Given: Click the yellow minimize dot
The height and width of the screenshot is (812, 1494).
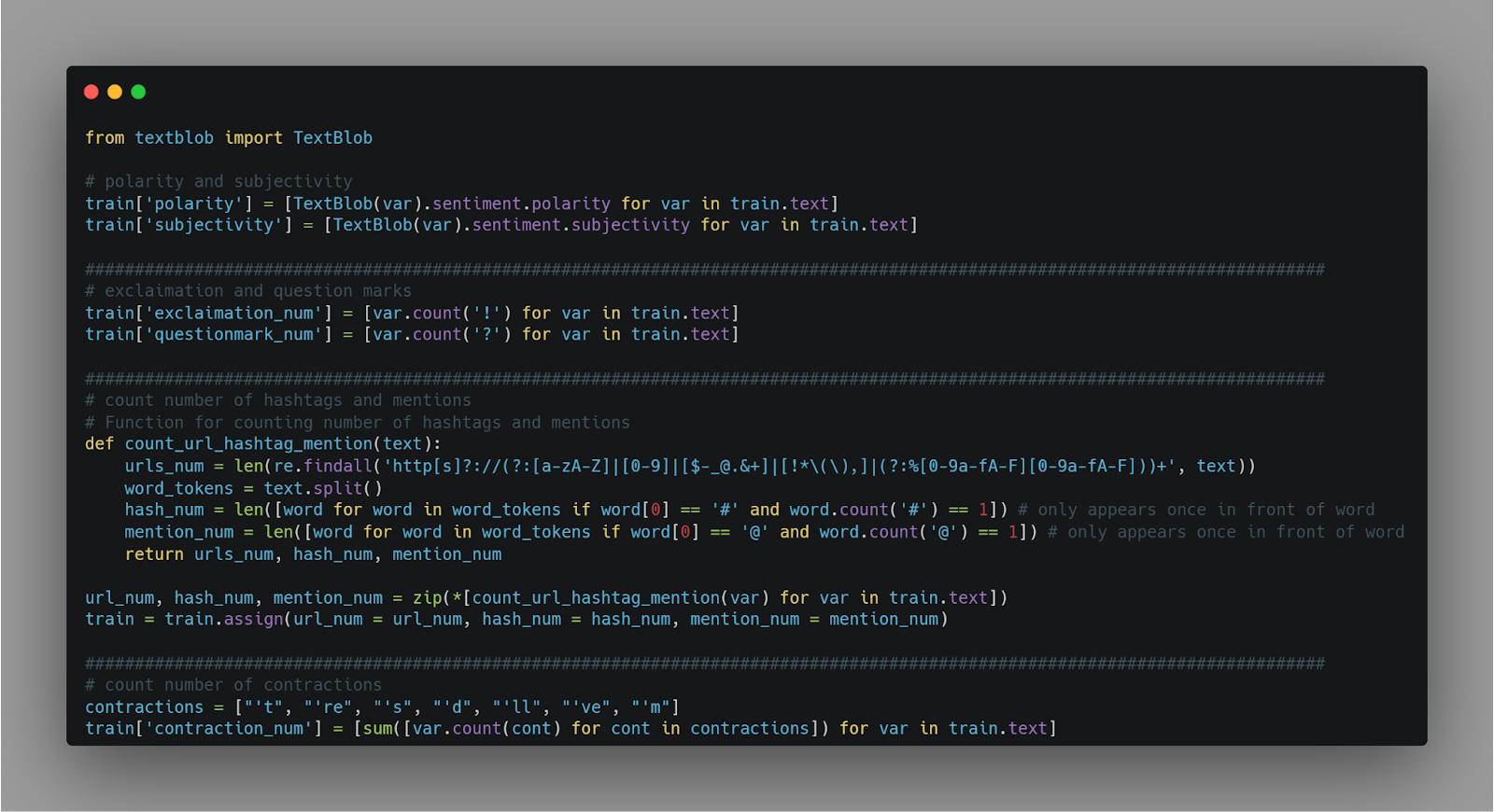Looking at the screenshot, I should click(x=115, y=91).
